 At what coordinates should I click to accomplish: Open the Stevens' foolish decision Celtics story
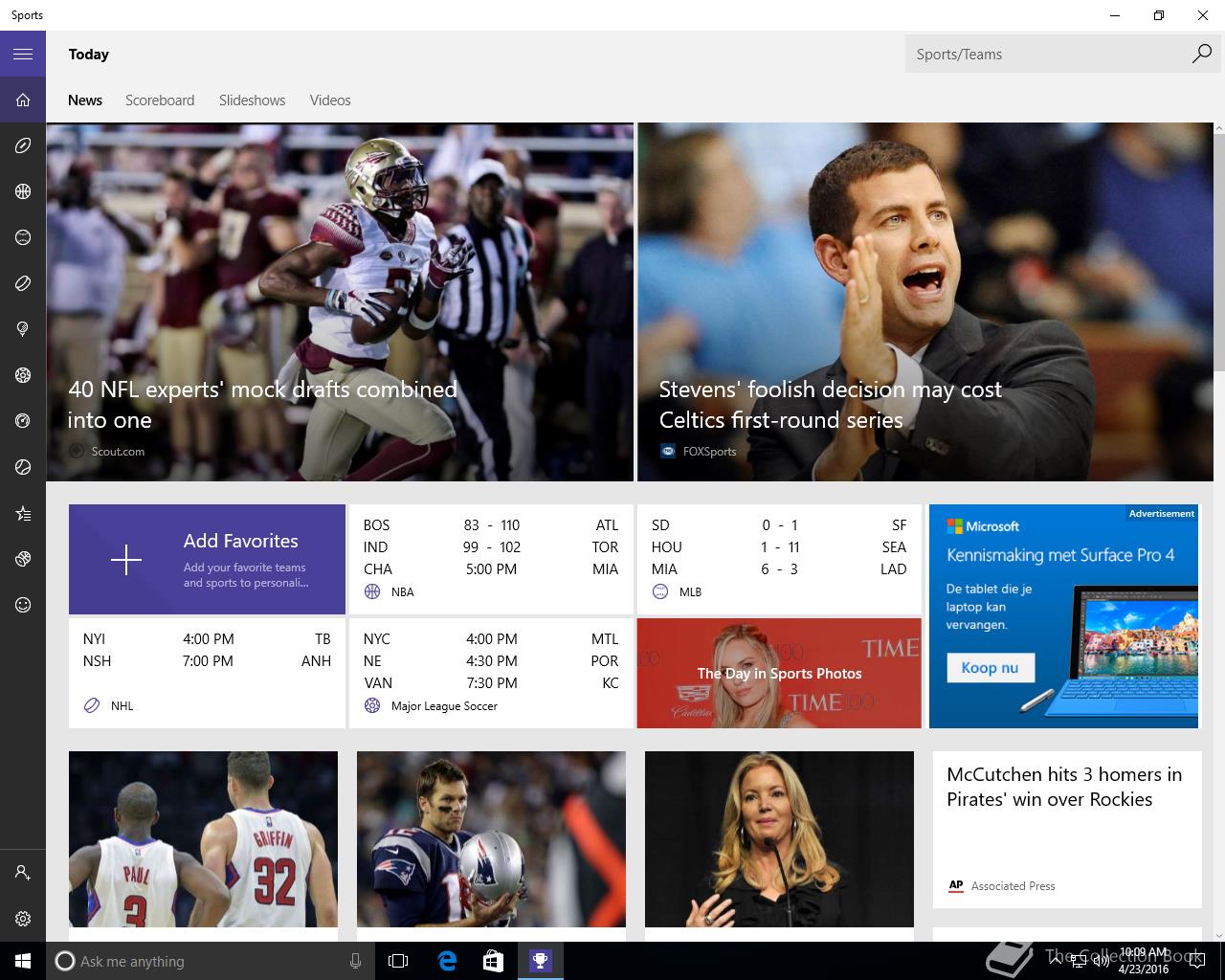tap(925, 301)
